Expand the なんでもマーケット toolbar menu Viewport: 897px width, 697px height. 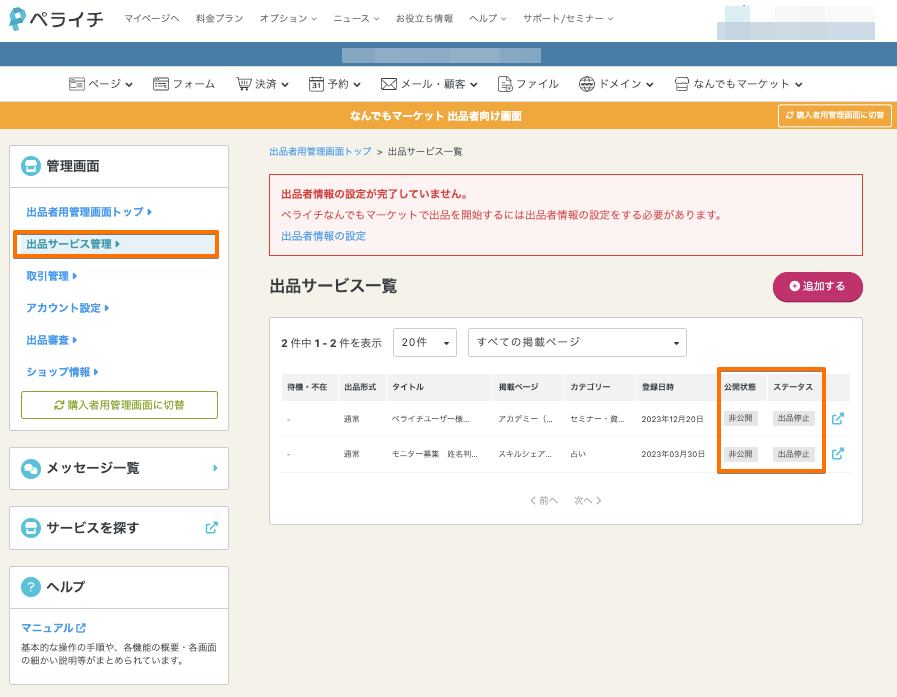tap(738, 84)
